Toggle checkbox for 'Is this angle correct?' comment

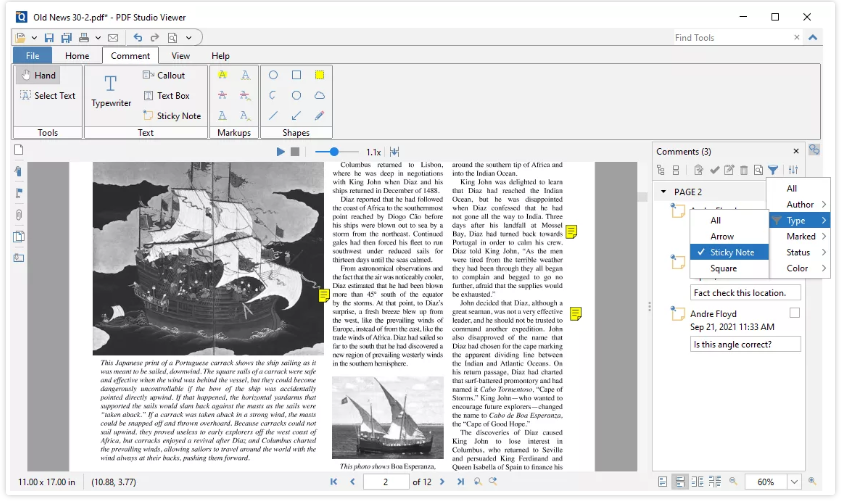click(795, 313)
